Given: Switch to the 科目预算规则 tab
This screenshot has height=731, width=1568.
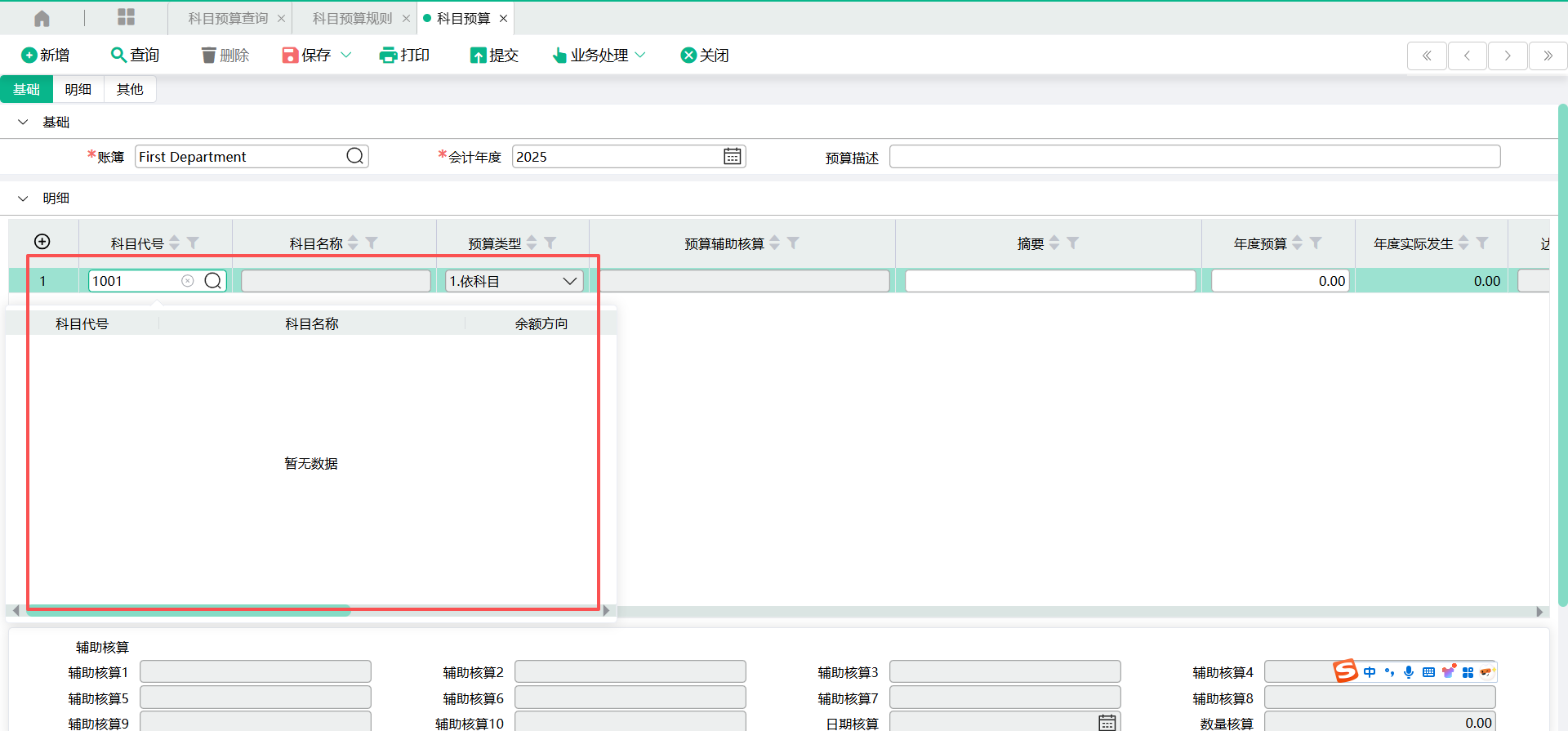Looking at the screenshot, I should click(x=352, y=18).
